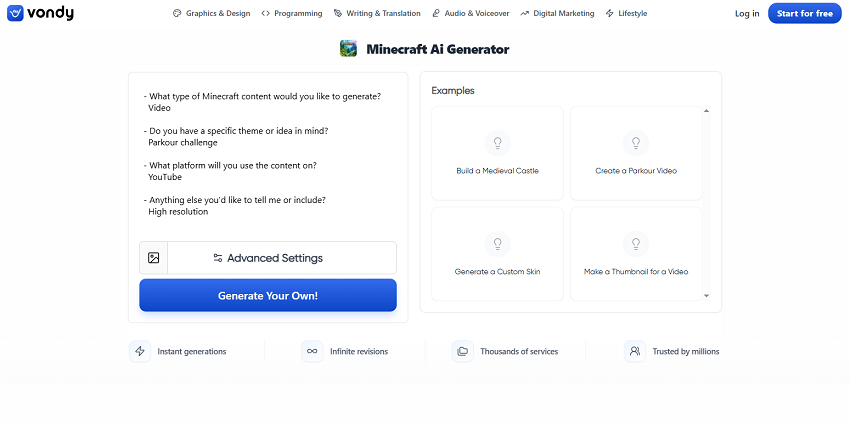850x424 pixels.
Task: Click the Log in link
Action: 747,14
